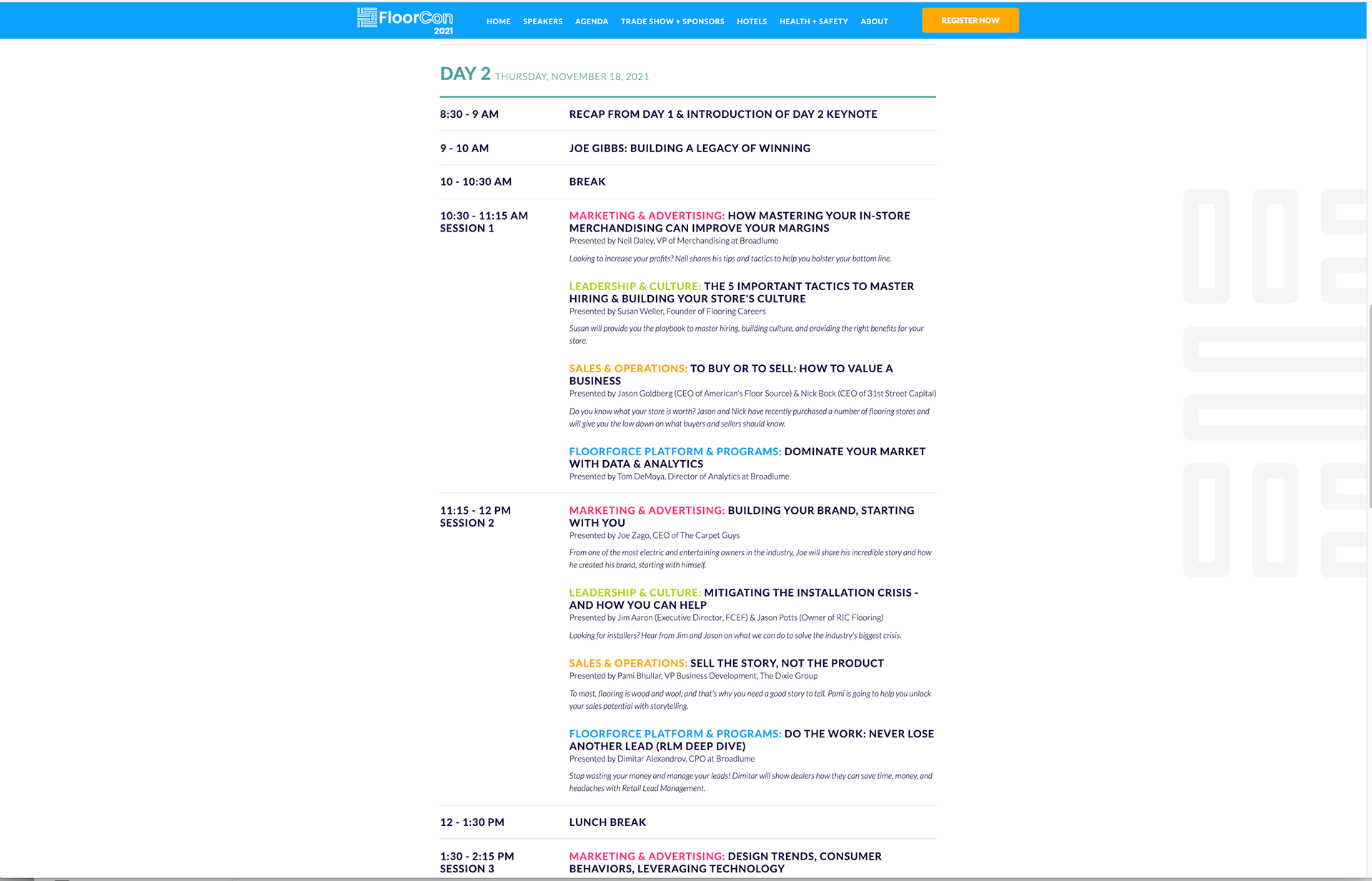Click presenter line for Joe Zago
This screenshot has height=881, width=1372.
(655, 535)
